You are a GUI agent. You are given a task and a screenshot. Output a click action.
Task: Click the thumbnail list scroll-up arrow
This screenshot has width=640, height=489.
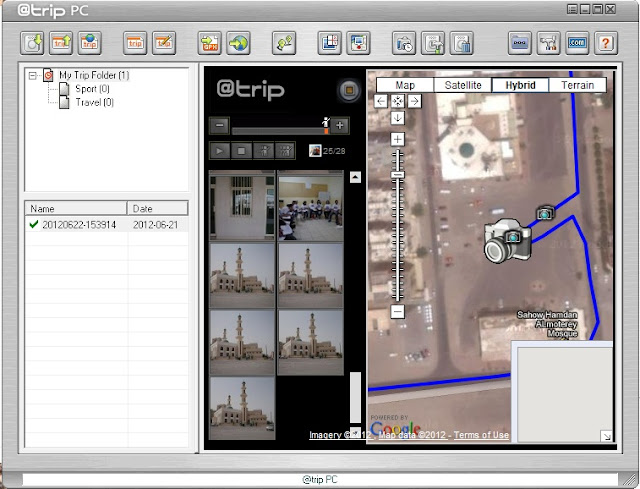tap(355, 177)
